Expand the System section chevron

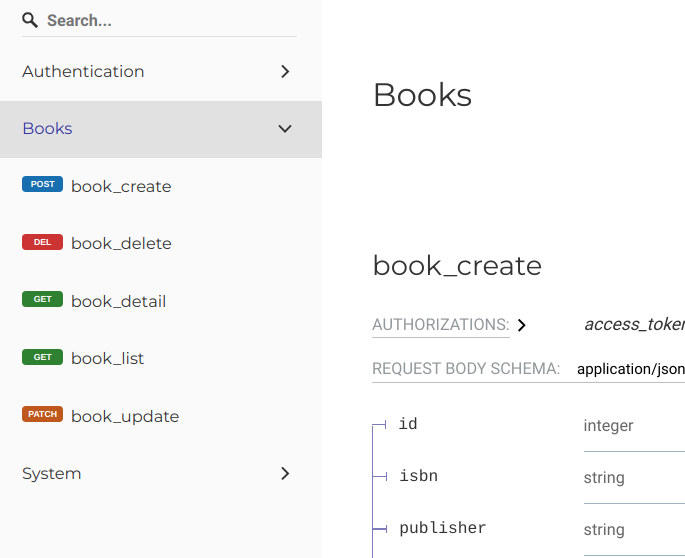tap(285, 474)
